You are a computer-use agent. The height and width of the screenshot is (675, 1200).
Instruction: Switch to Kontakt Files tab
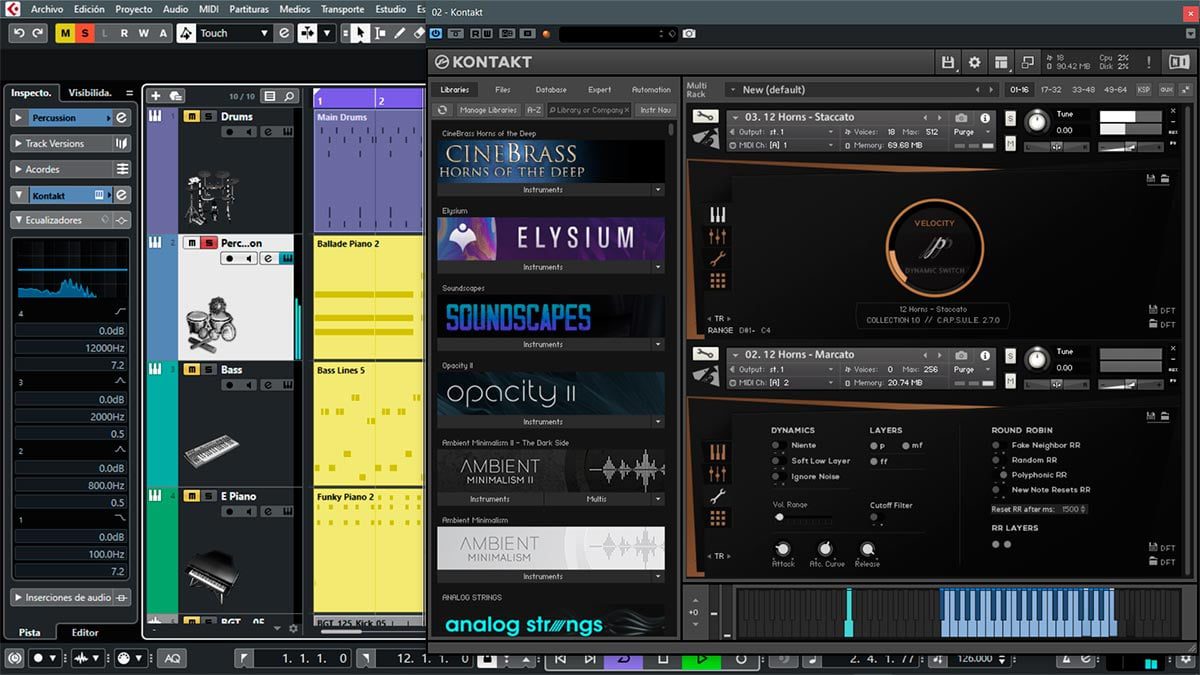[x=503, y=90]
